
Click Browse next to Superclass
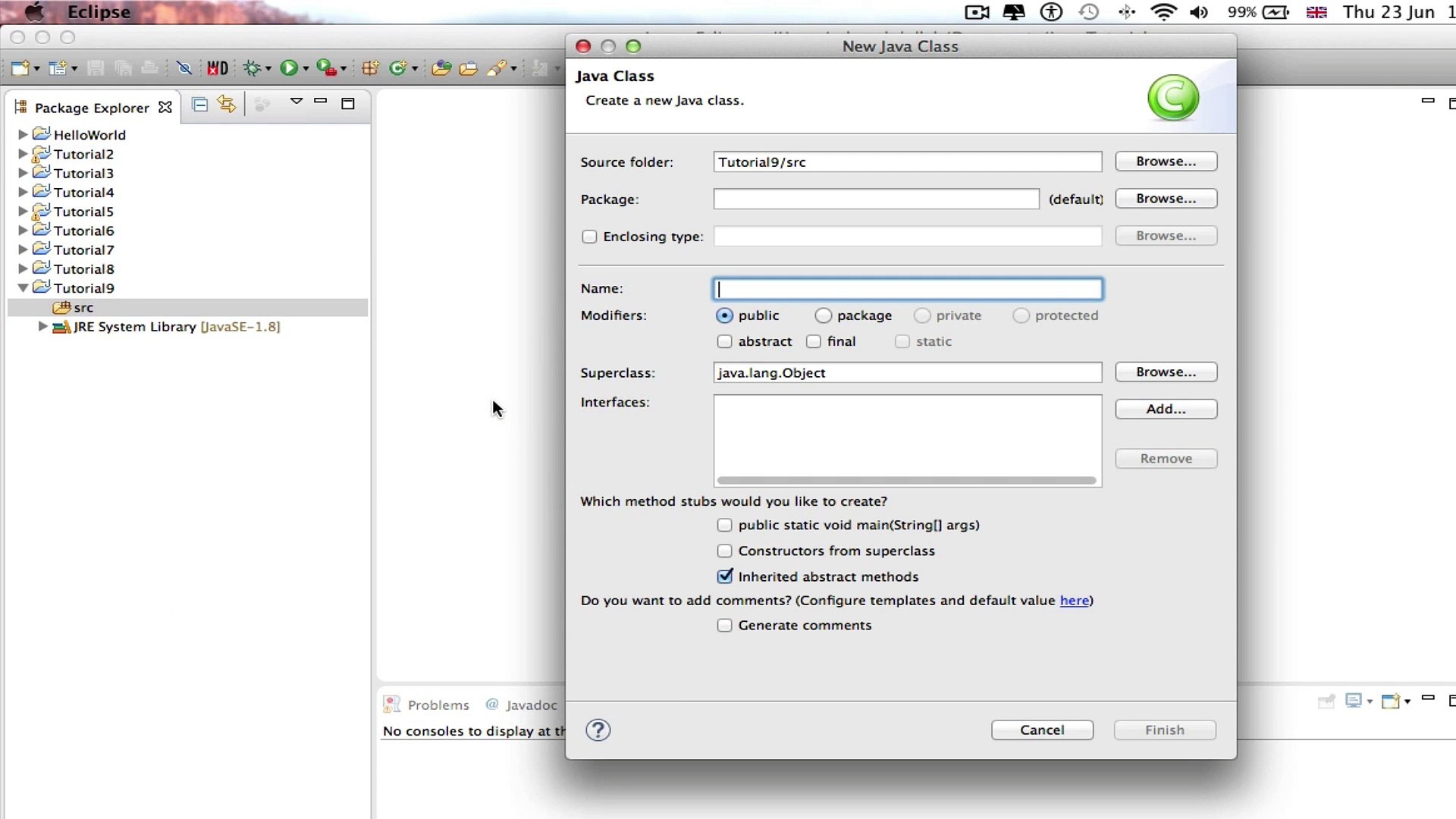point(1166,372)
